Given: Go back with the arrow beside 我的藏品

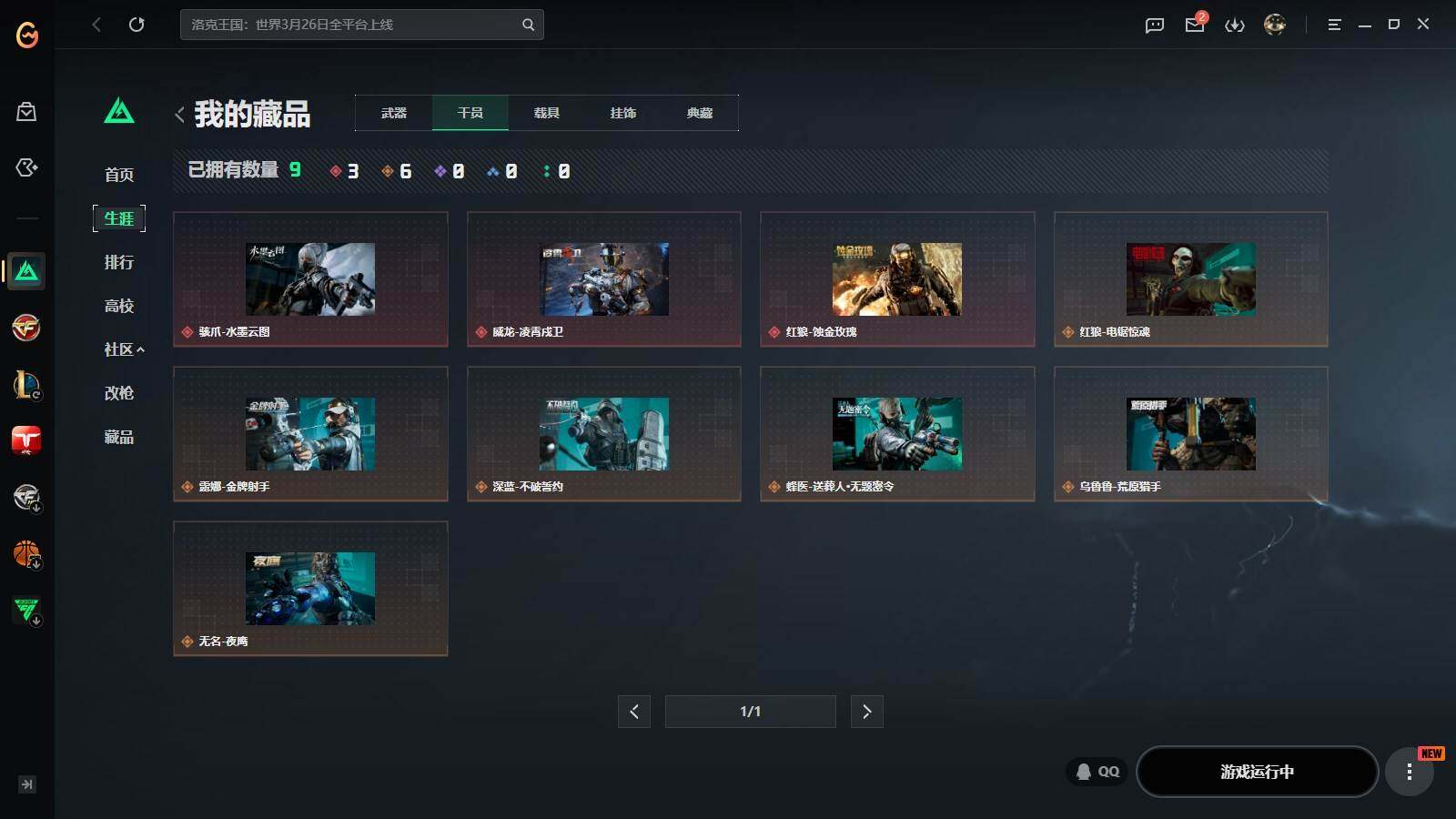Looking at the screenshot, I should tap(179, 115).
